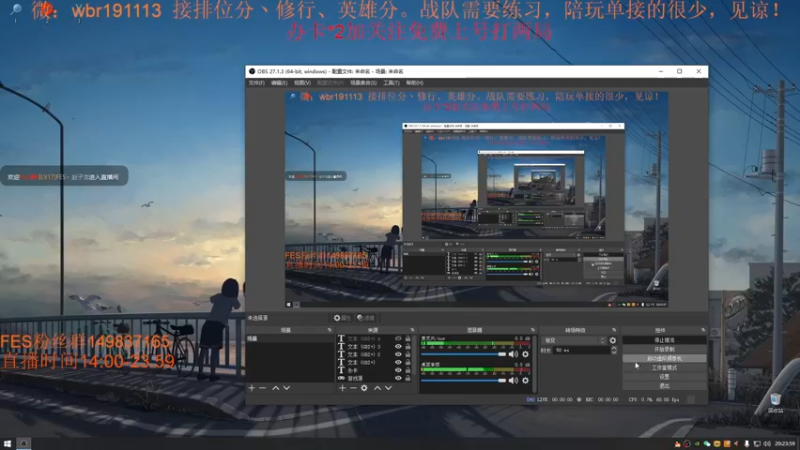
Task: Click the Audio Mixer vertical scrollbar
Action: click(534, 363)
